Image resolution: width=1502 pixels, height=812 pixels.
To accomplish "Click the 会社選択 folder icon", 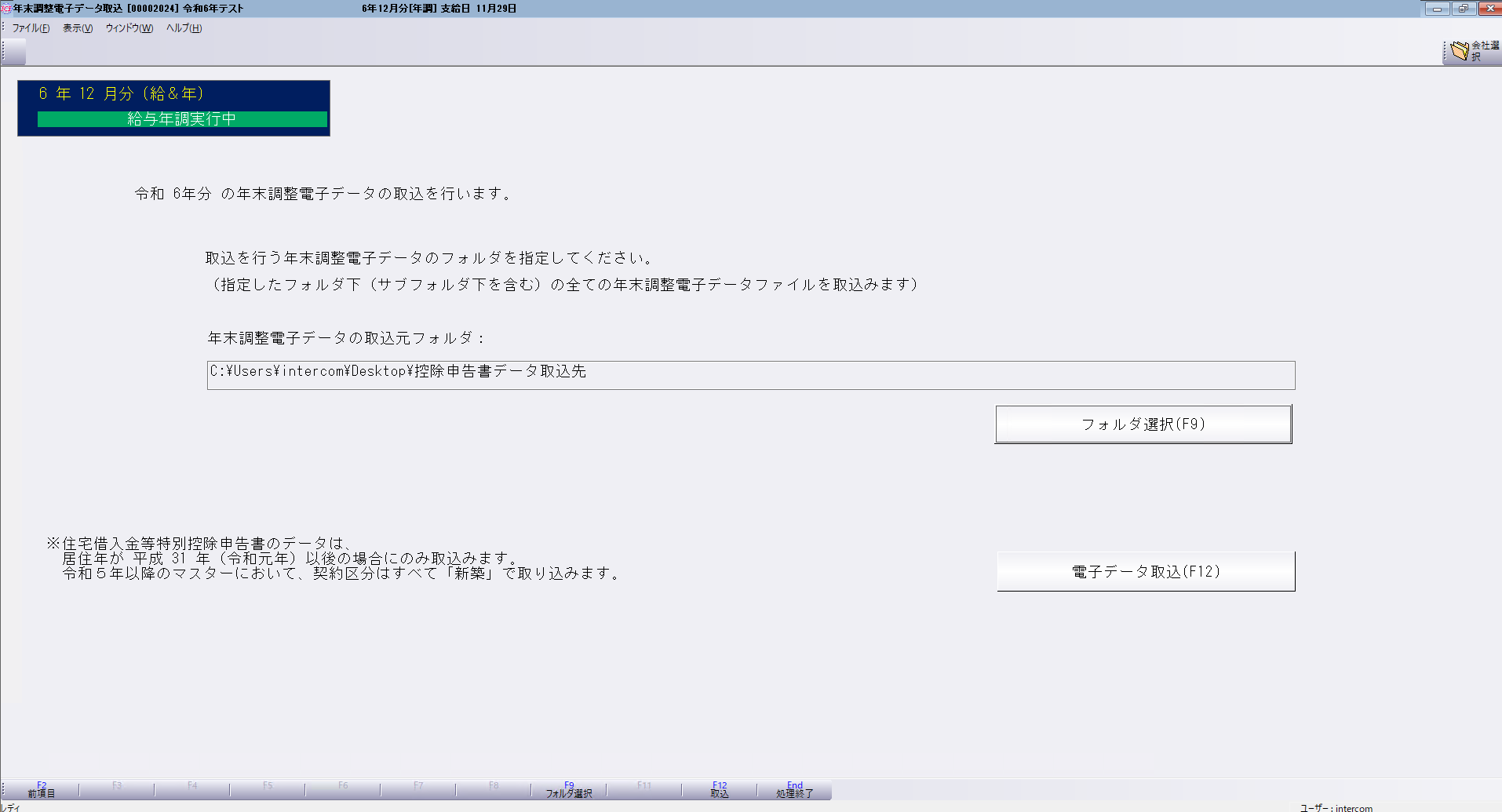I will point(1459,51).
